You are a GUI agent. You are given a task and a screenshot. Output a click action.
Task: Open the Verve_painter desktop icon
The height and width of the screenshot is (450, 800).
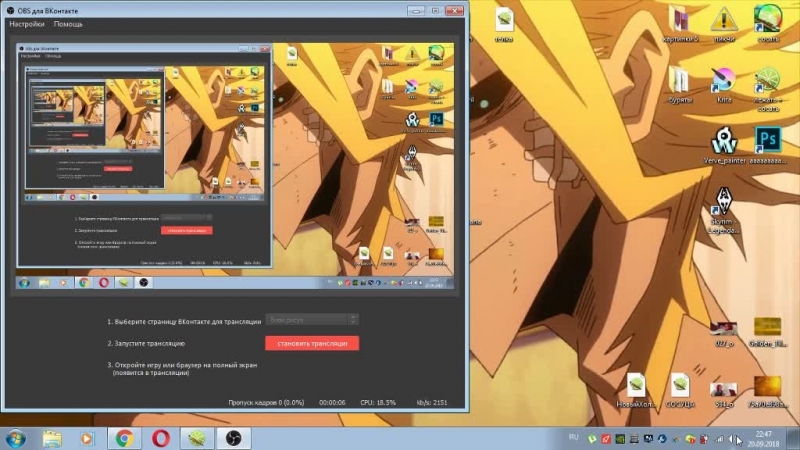(x=724, y=145)
